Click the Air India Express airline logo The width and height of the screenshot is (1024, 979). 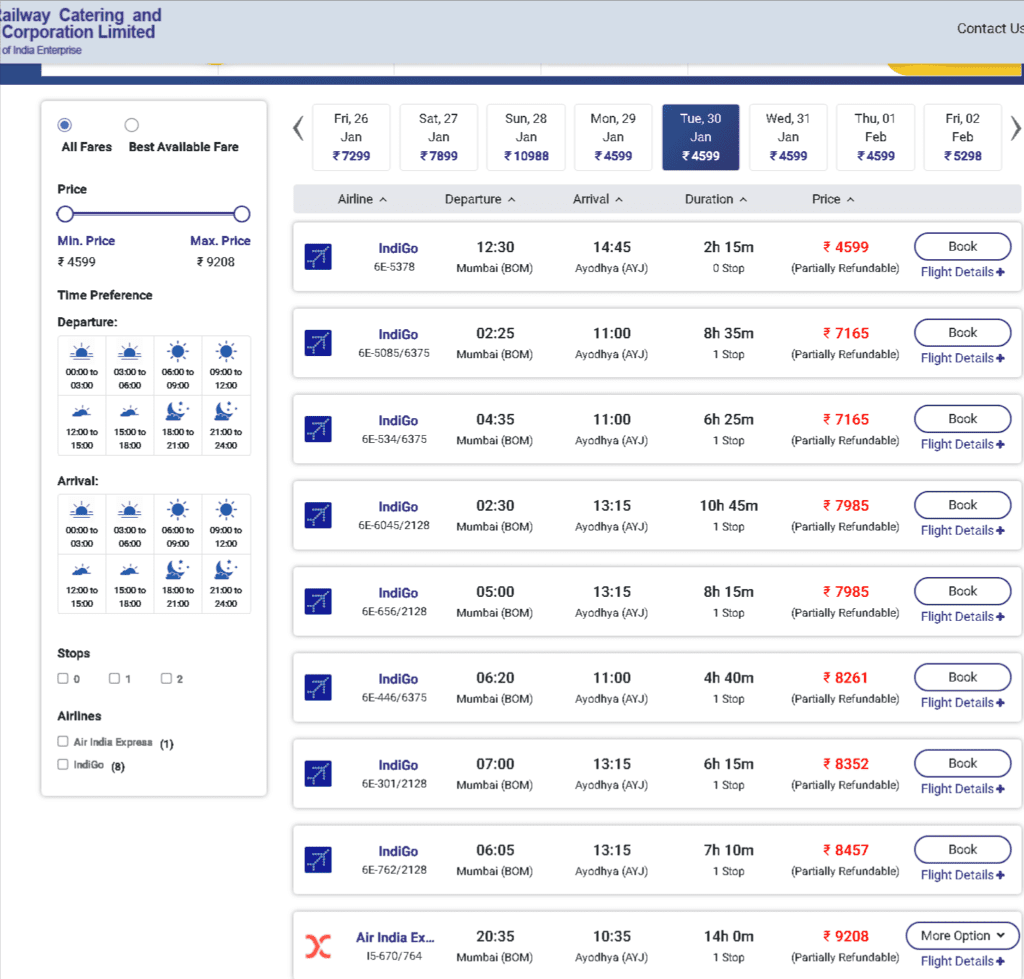point(318,945)
